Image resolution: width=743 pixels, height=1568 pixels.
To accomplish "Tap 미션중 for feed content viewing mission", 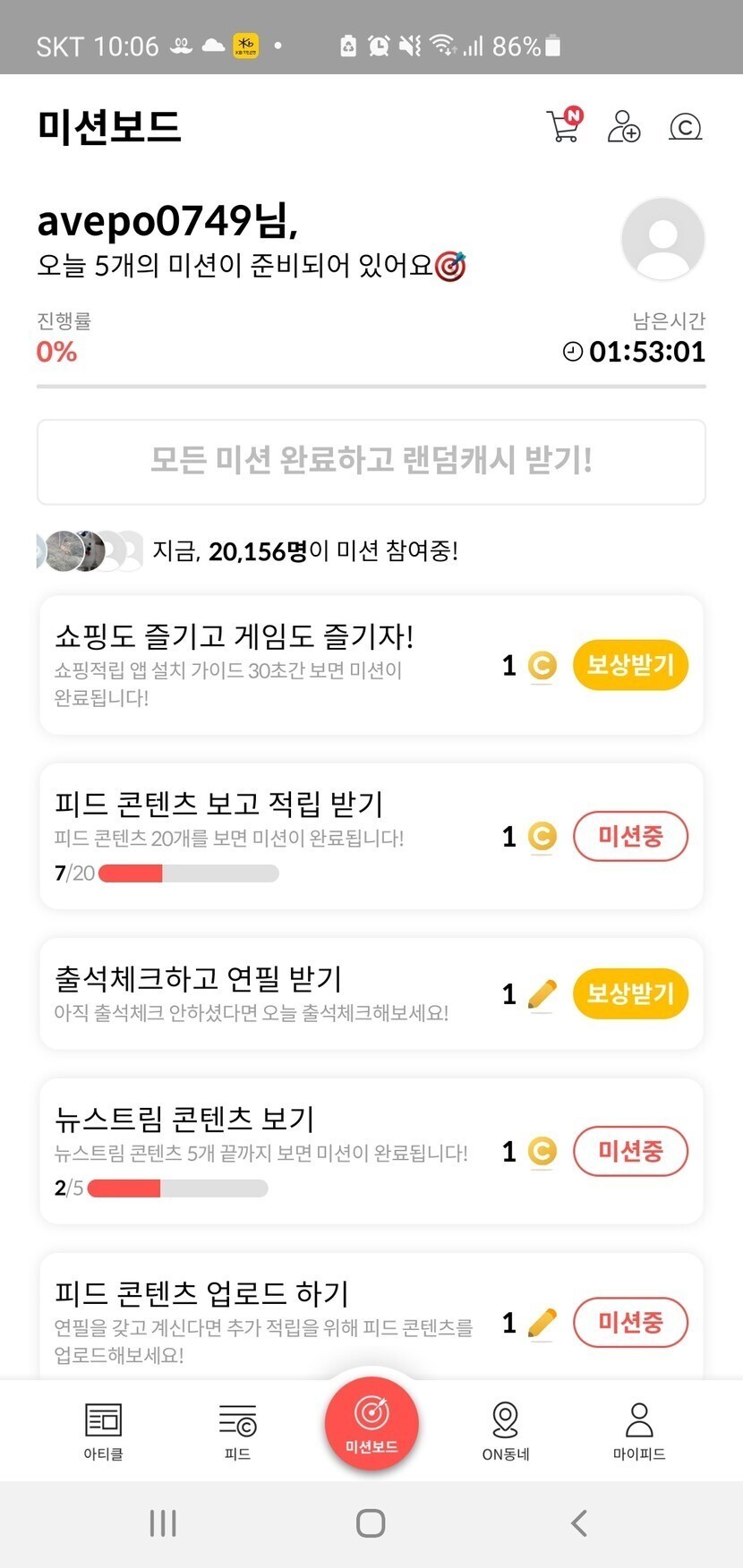I will pyautogui.click(x=630, y=837).
